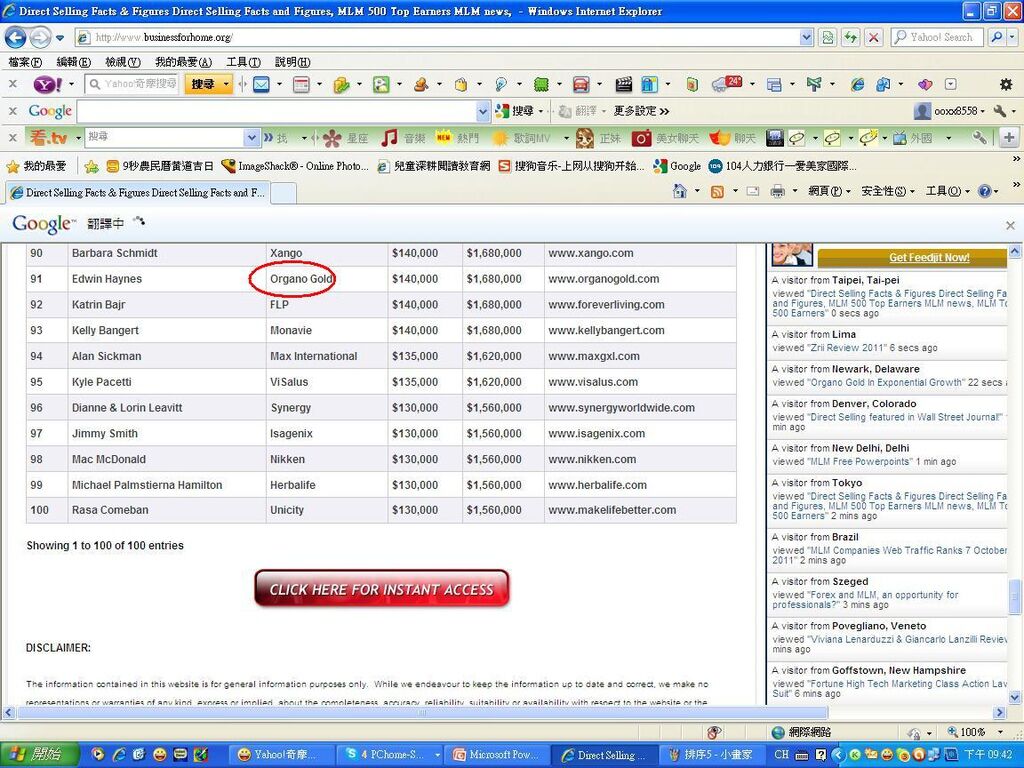Click the Start 開始 button
This screenshot has width=1024, height=768.
point(39,754)
